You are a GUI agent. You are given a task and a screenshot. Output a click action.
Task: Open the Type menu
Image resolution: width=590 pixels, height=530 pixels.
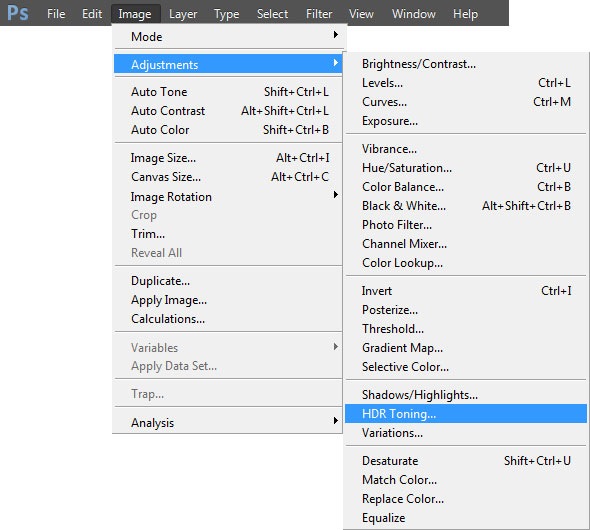(x=227, y=14)
